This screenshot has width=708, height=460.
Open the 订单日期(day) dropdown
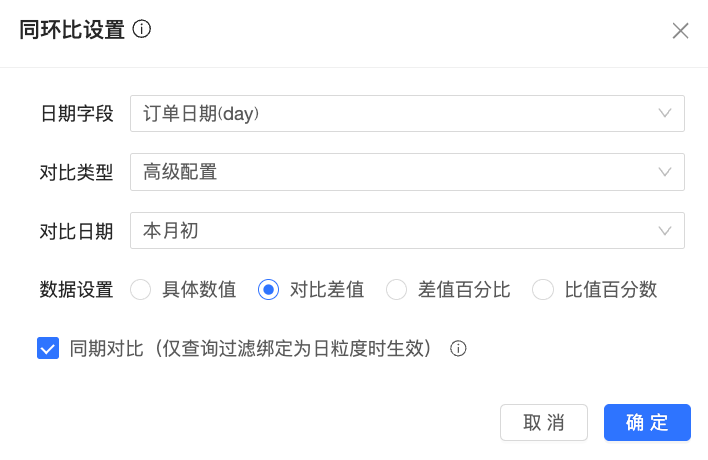pos(400,114)
